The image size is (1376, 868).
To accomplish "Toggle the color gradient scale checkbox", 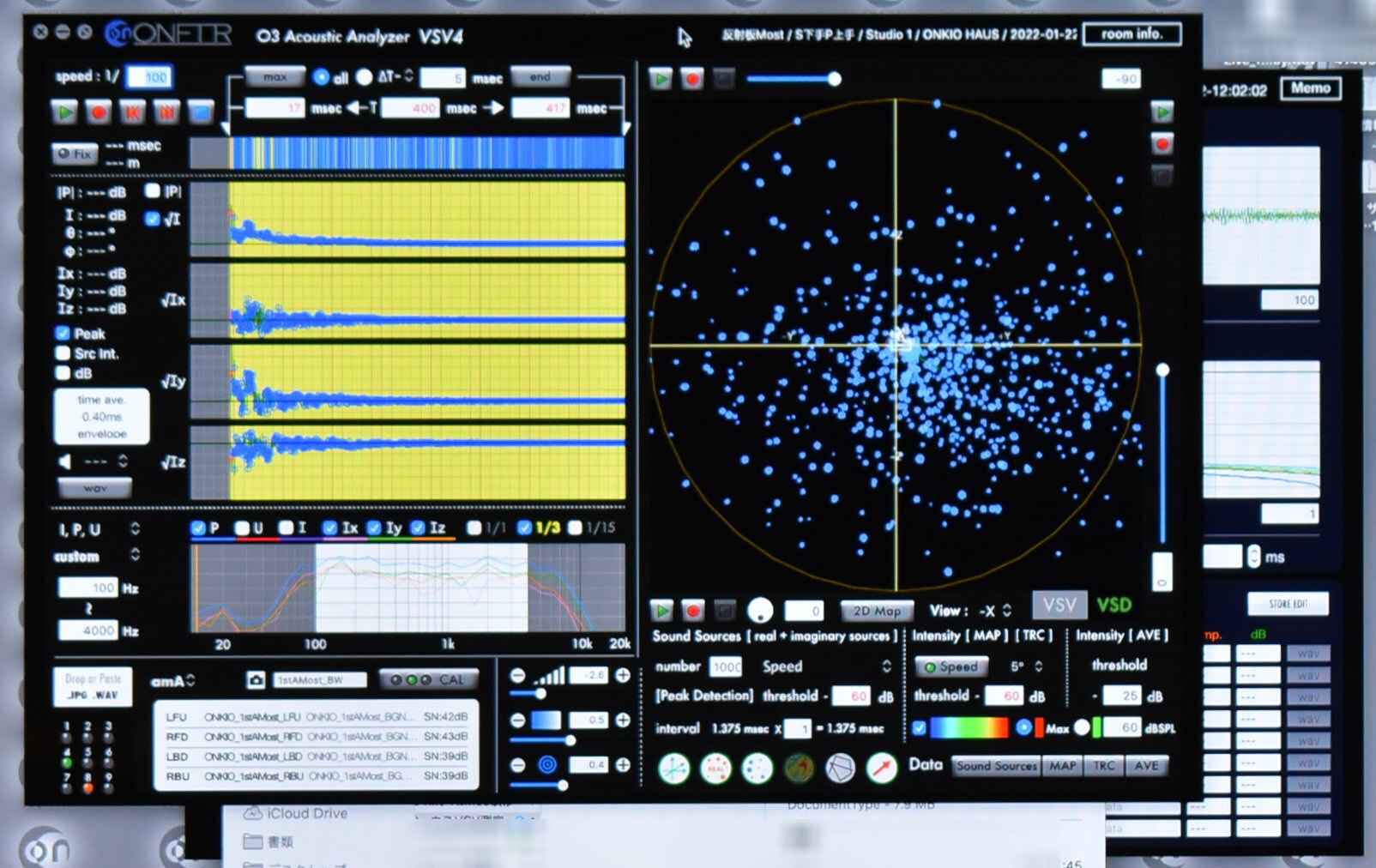I will 920,727.
